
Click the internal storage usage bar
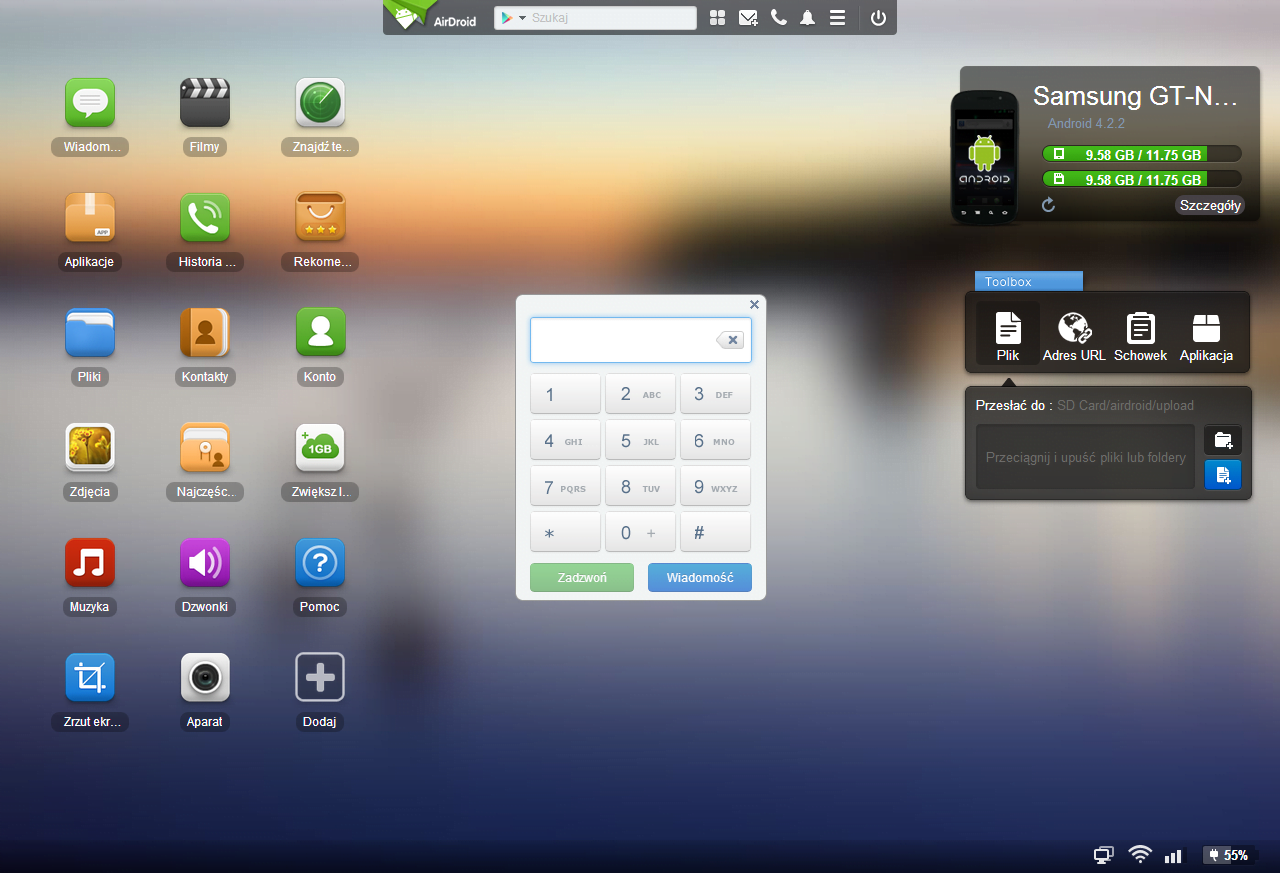tap(1141, 154)
